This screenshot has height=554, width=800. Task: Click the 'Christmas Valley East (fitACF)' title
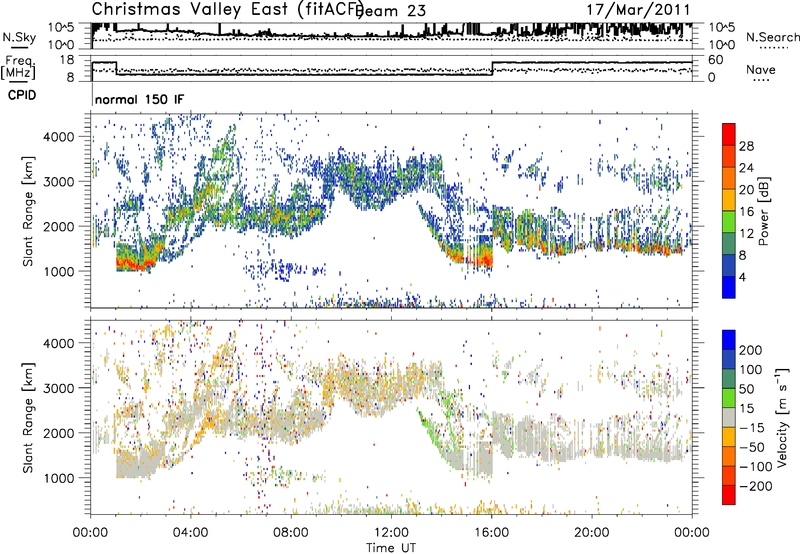228,10
